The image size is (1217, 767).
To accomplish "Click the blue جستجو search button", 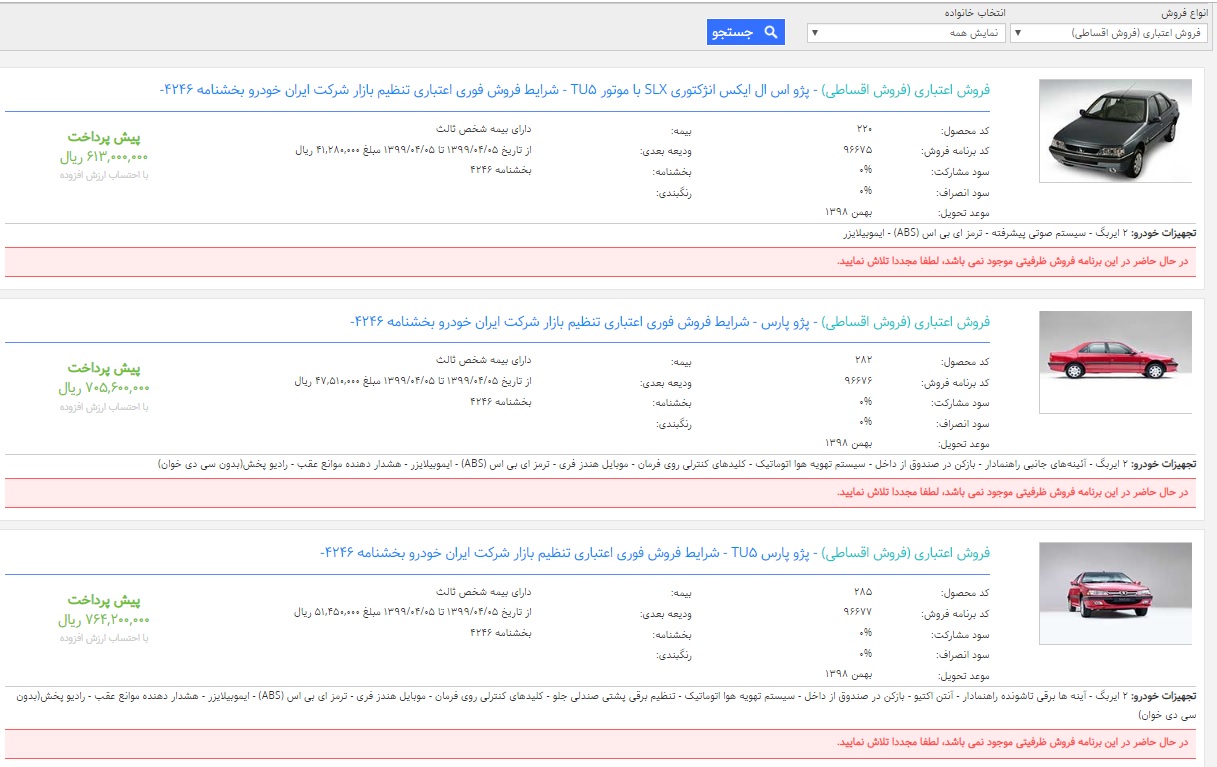I will (x=746, y=32).
